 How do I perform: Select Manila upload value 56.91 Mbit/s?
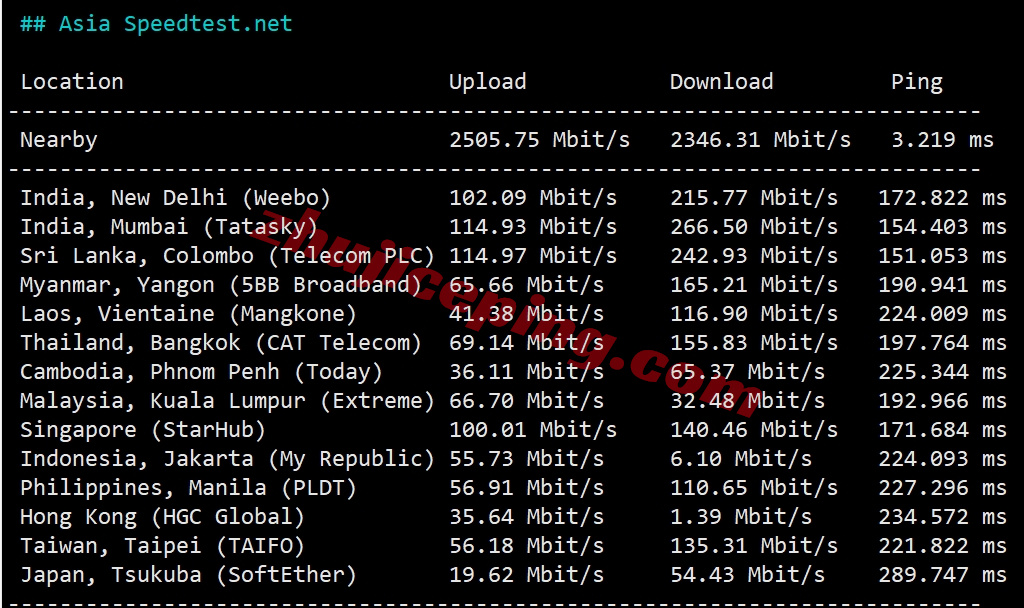coord(526,488)
